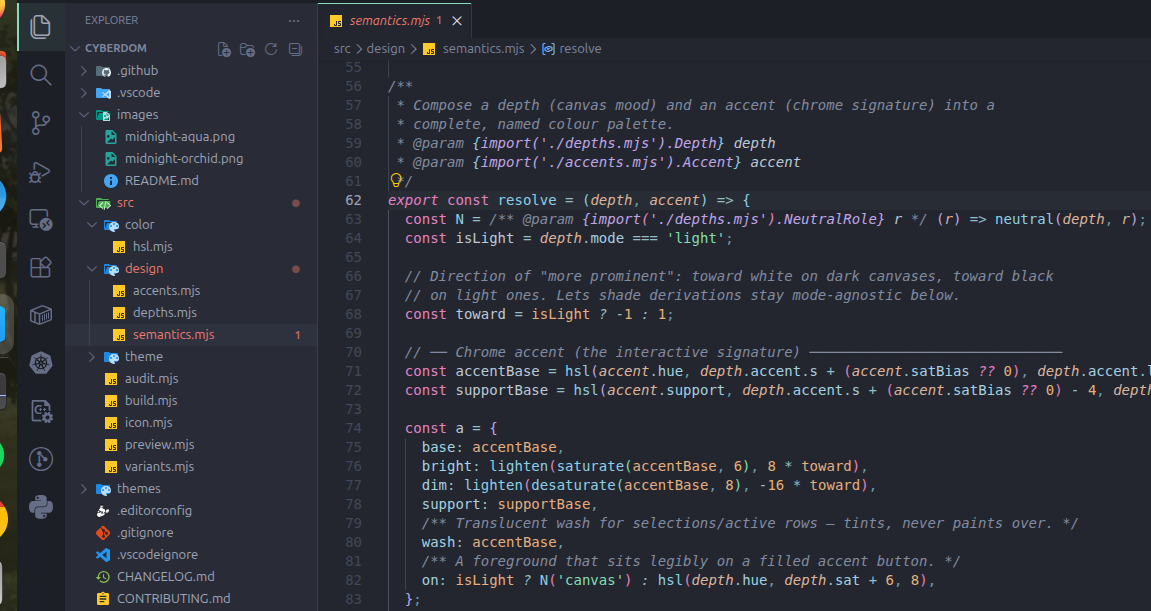Open the package cube icon view
The height and width of the screenshot is (611, 1151).
pyautogui.click(x=40, y=315)
